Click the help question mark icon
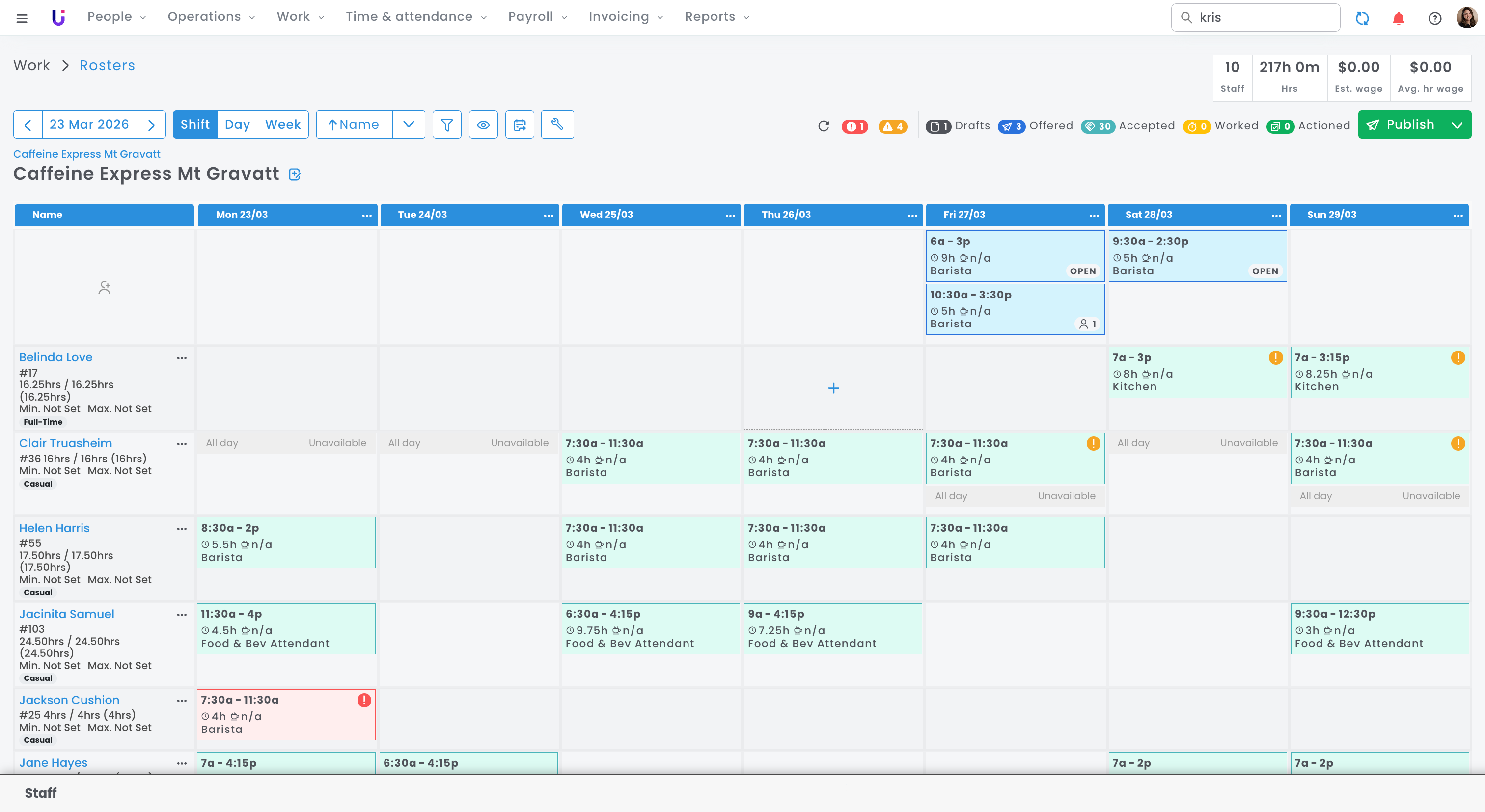1485x812 pixels. [x=1434, y=18]
